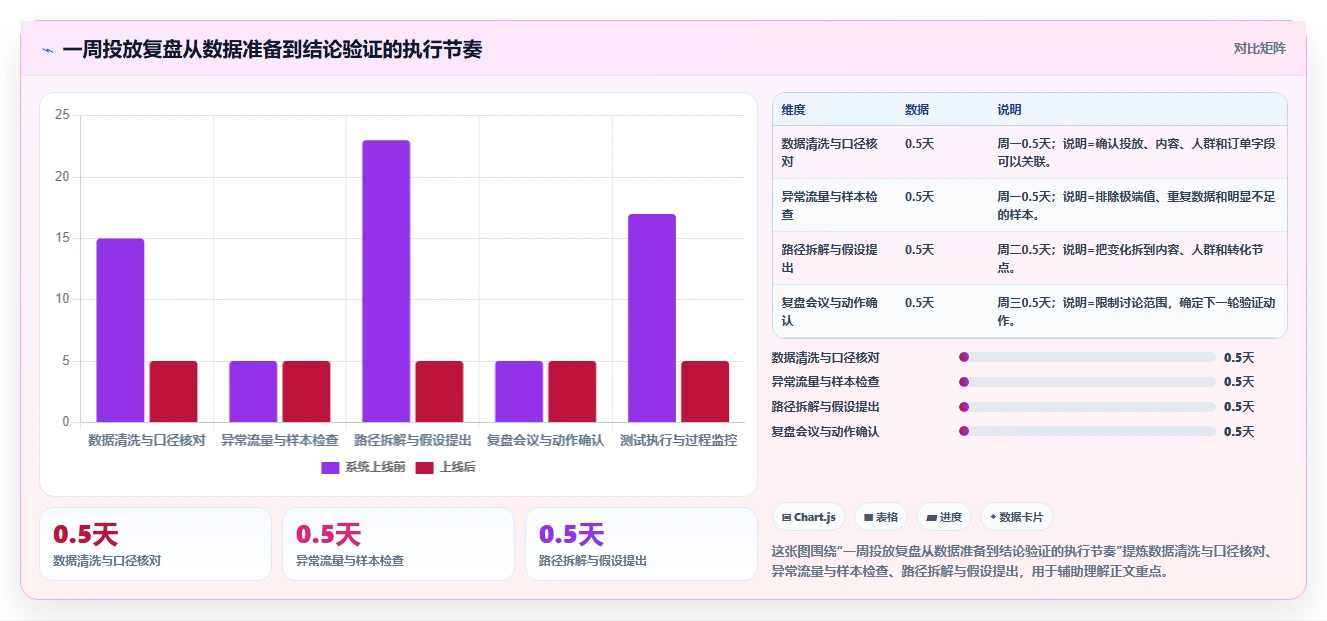
Task: Click the y-axis value 15
Action: [x=62, y=238]
